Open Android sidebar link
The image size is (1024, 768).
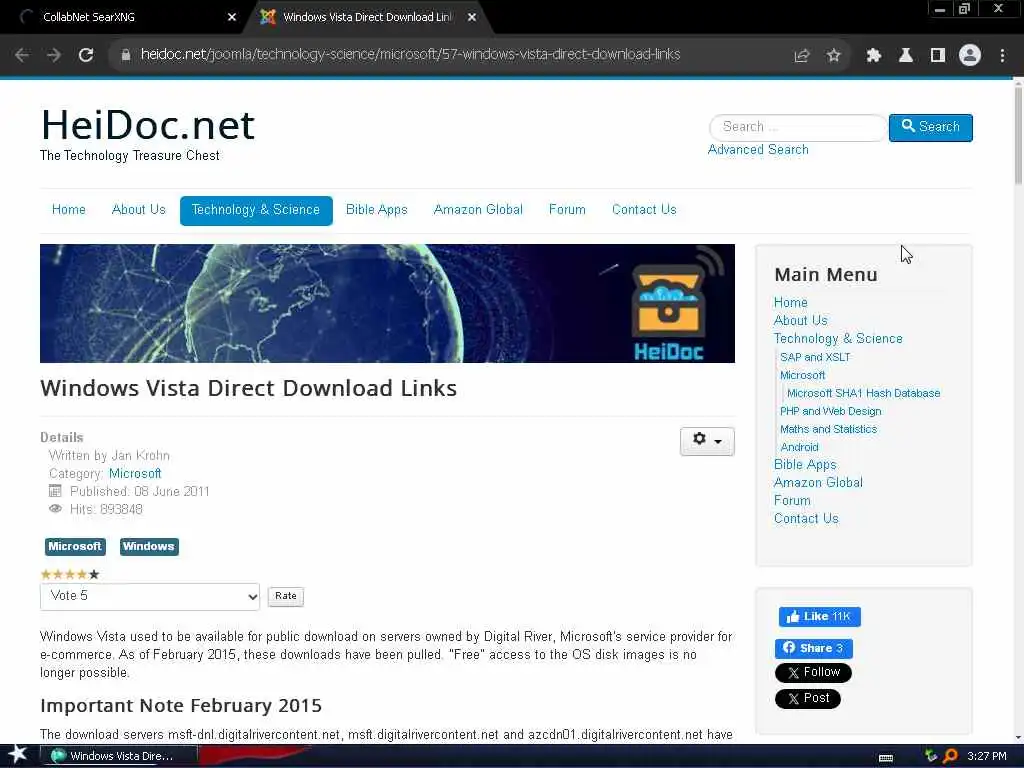[799, 447]
